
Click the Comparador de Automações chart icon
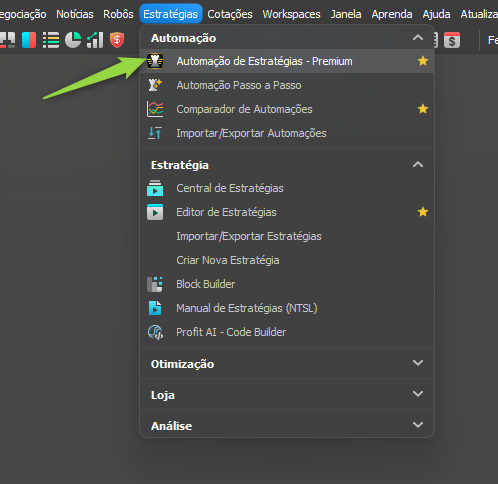pyautogui.click(x=155, y=109)
